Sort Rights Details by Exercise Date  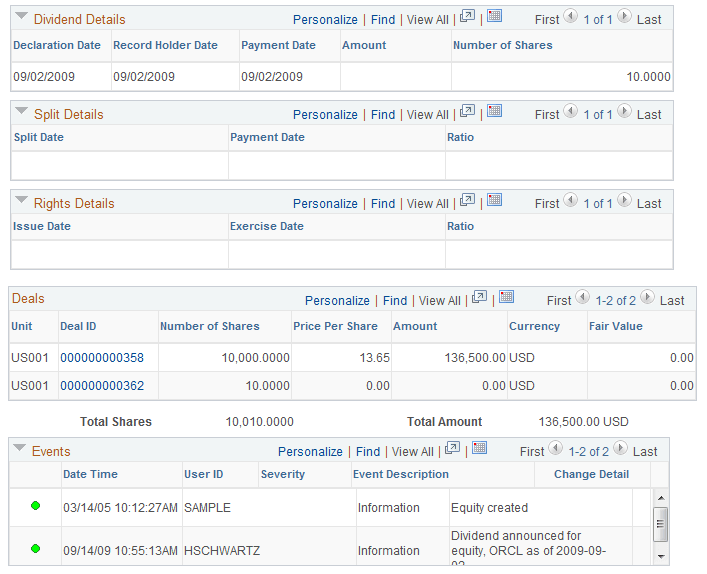click(267, 226)
